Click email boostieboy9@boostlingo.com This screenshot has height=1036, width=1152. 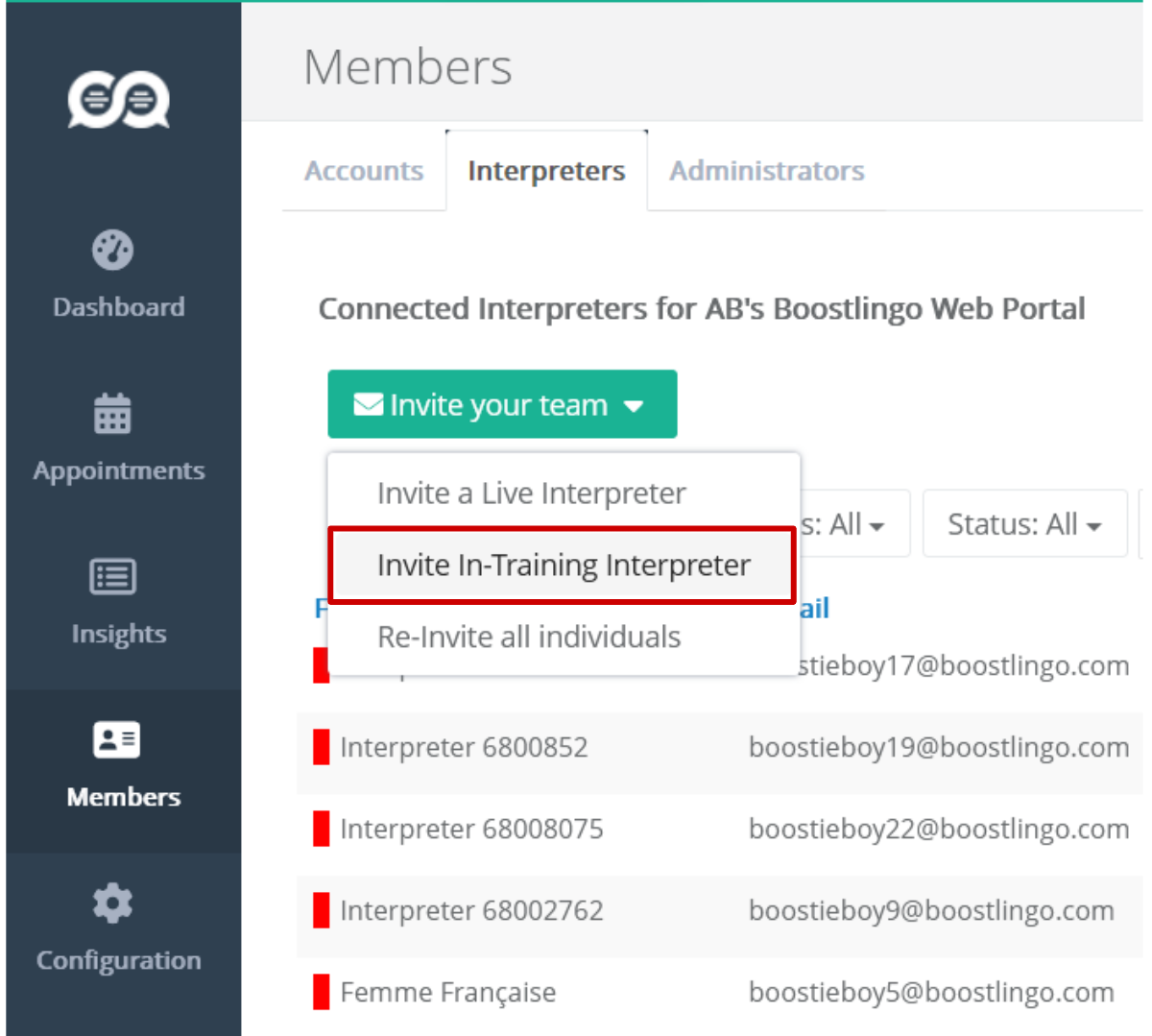[931, 910]
